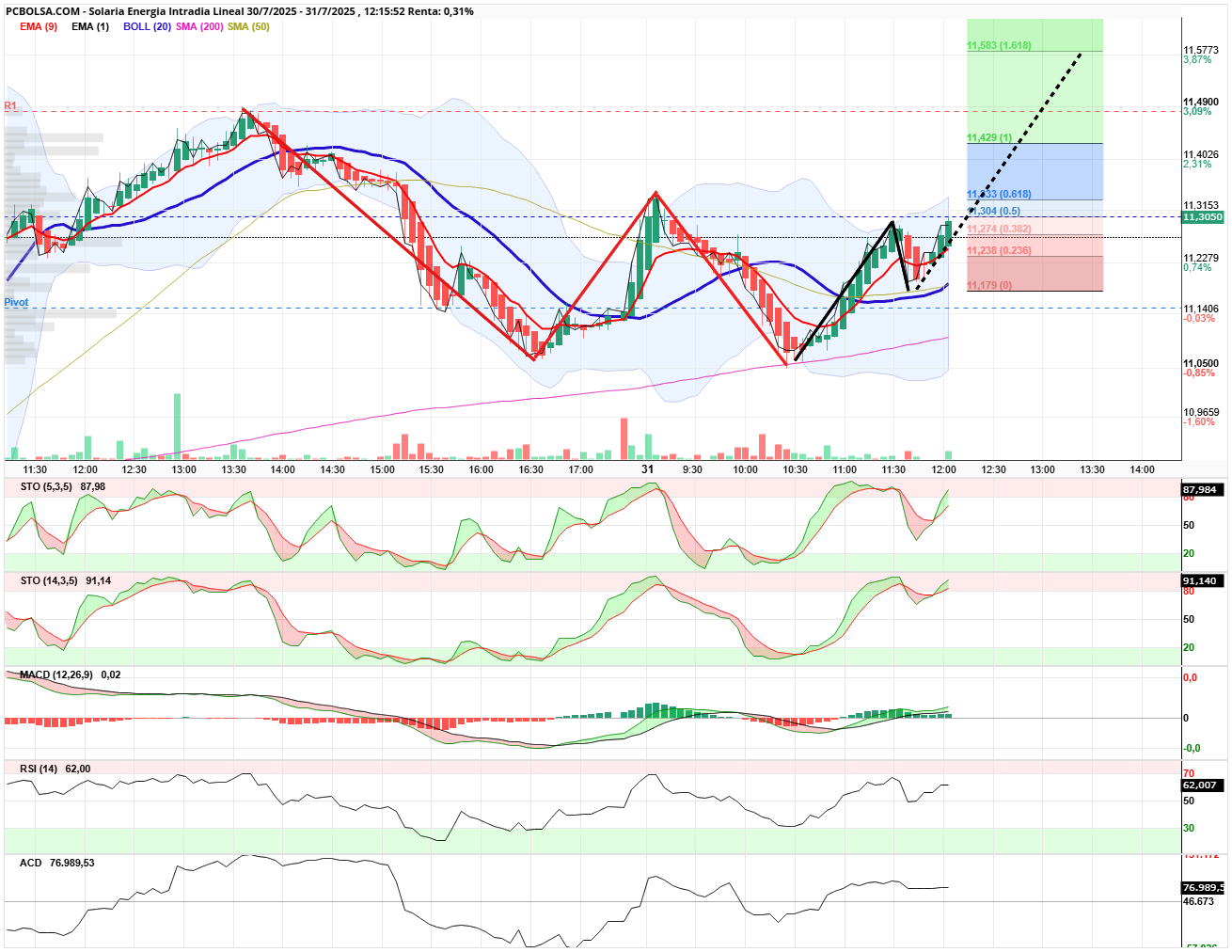Click the RSI 30 level axis label

(1189, 828)
